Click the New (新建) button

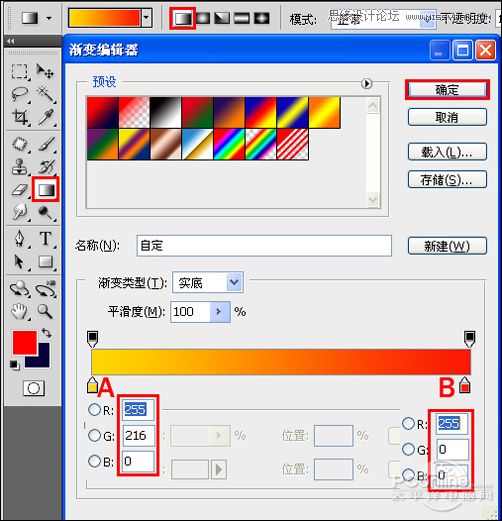[447, 246]
